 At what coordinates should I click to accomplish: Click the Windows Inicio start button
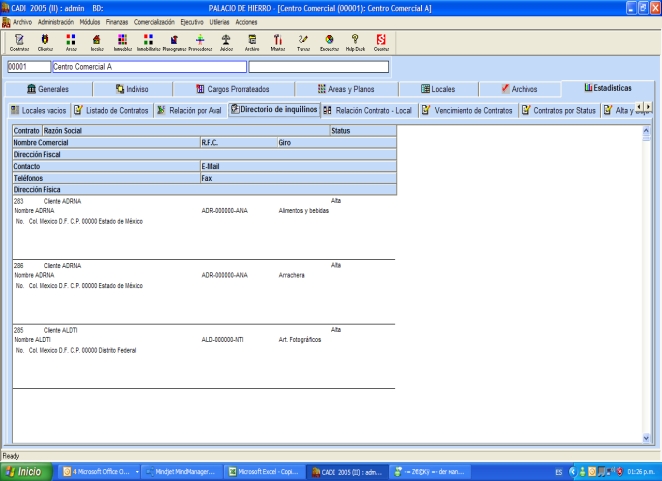click(28, 470)
